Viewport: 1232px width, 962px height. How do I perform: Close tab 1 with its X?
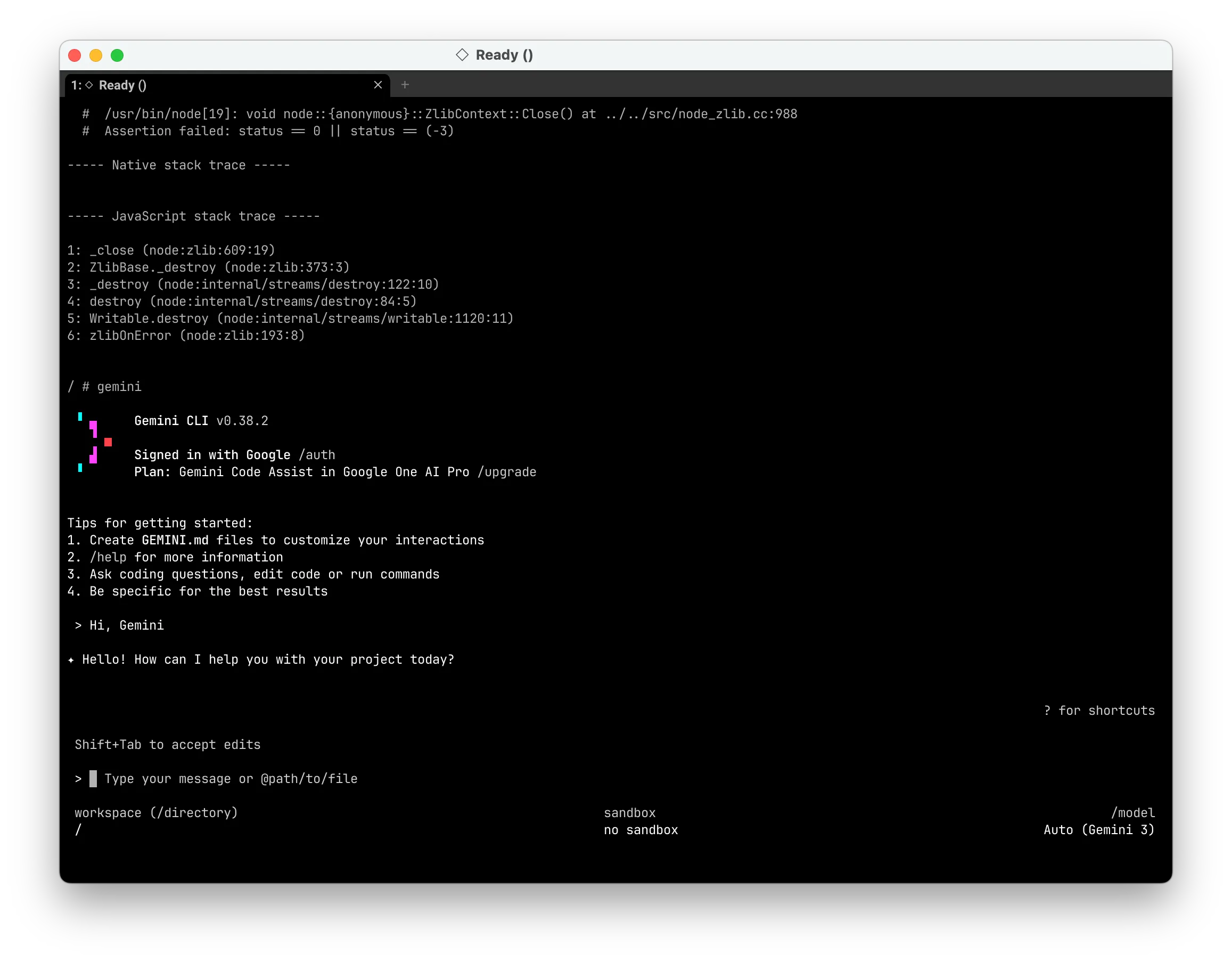(x=378, y=85)
